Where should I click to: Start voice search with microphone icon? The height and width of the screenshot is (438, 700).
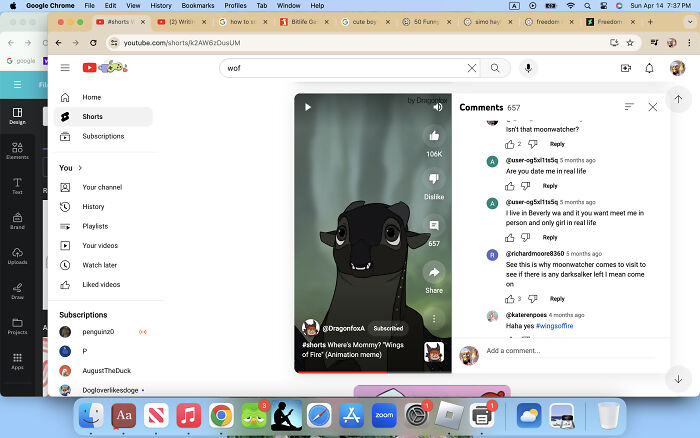tap(527, 68)
